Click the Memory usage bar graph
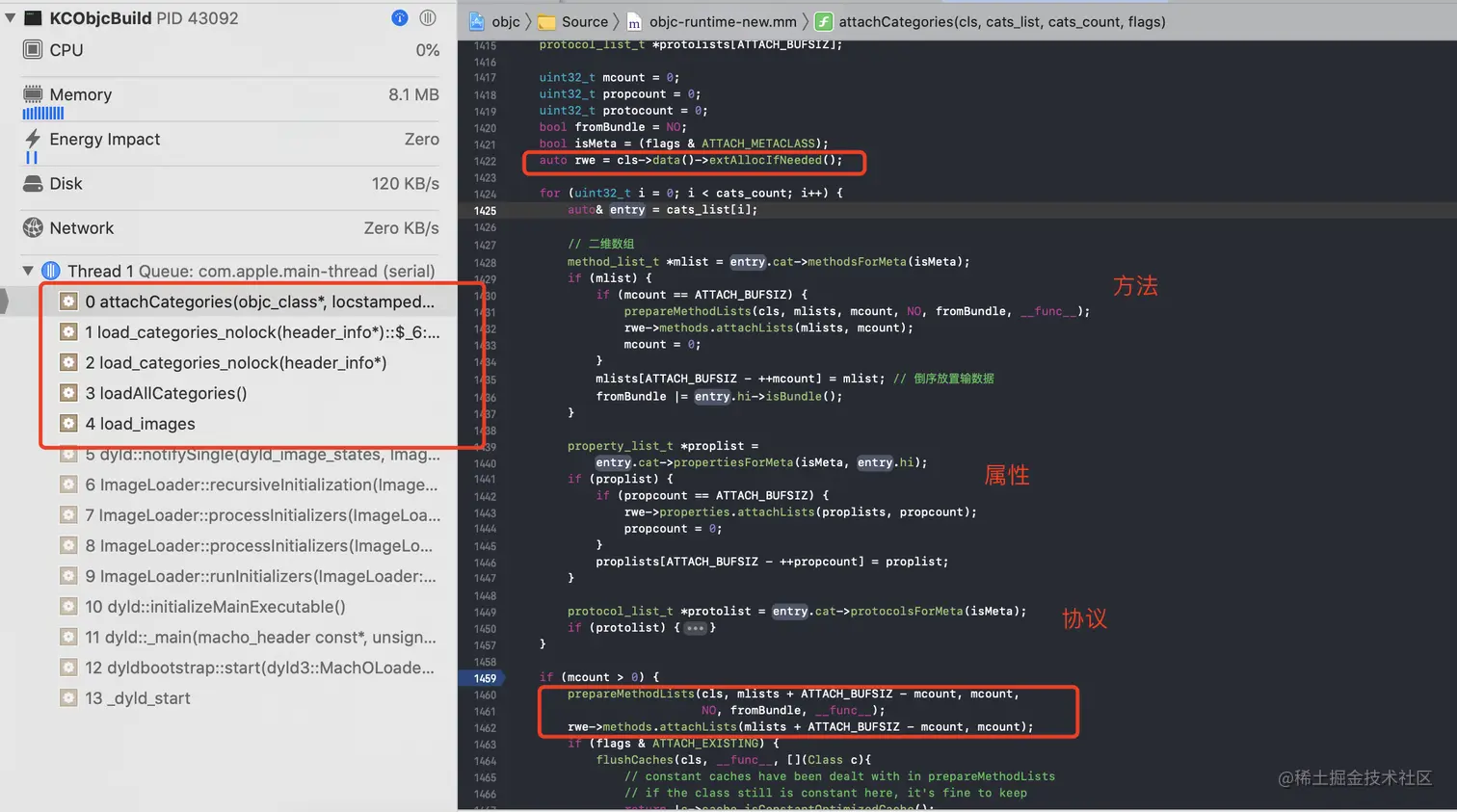 click(x=43, y=114)
